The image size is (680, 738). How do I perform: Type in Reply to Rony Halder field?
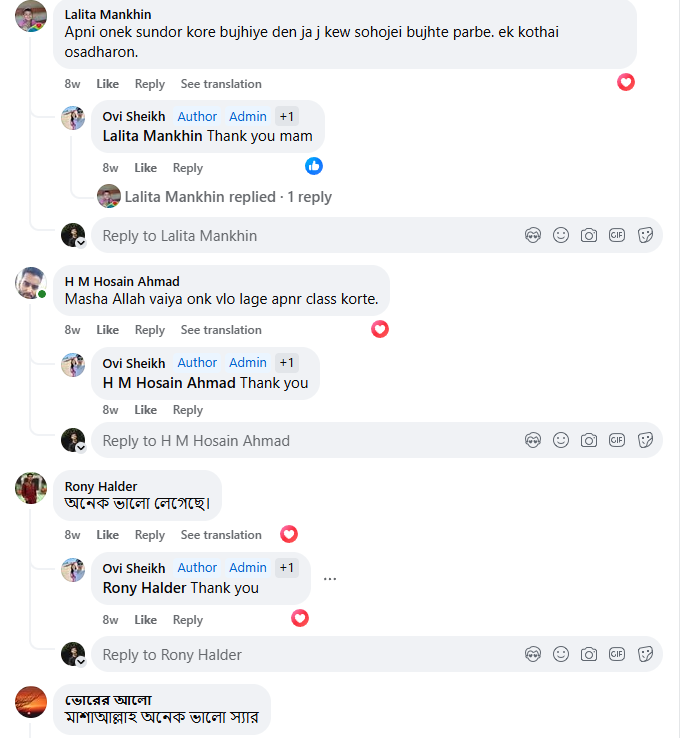[300, 654]
